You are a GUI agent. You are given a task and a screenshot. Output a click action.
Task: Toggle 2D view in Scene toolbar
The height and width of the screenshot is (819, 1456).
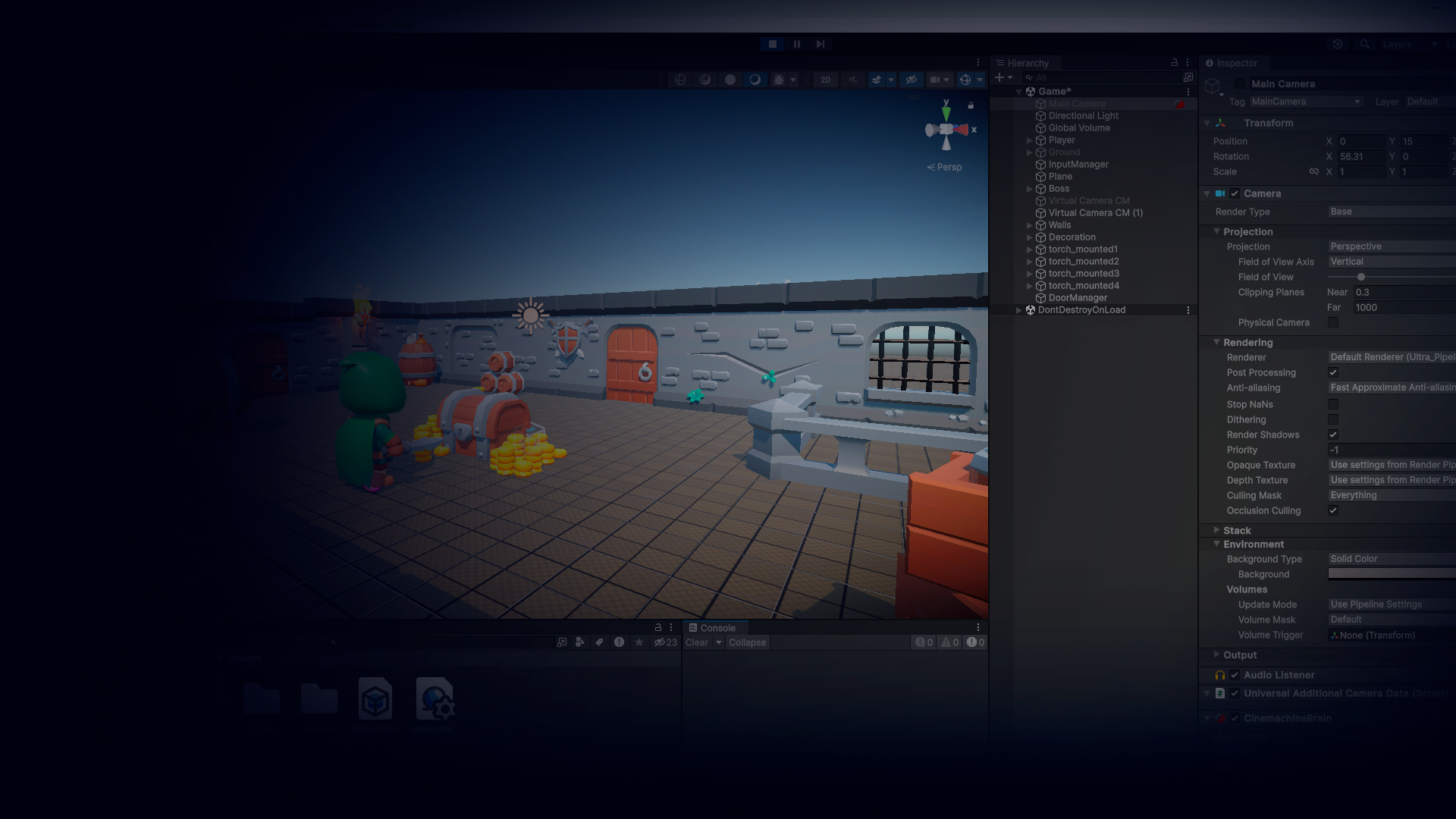825,80
